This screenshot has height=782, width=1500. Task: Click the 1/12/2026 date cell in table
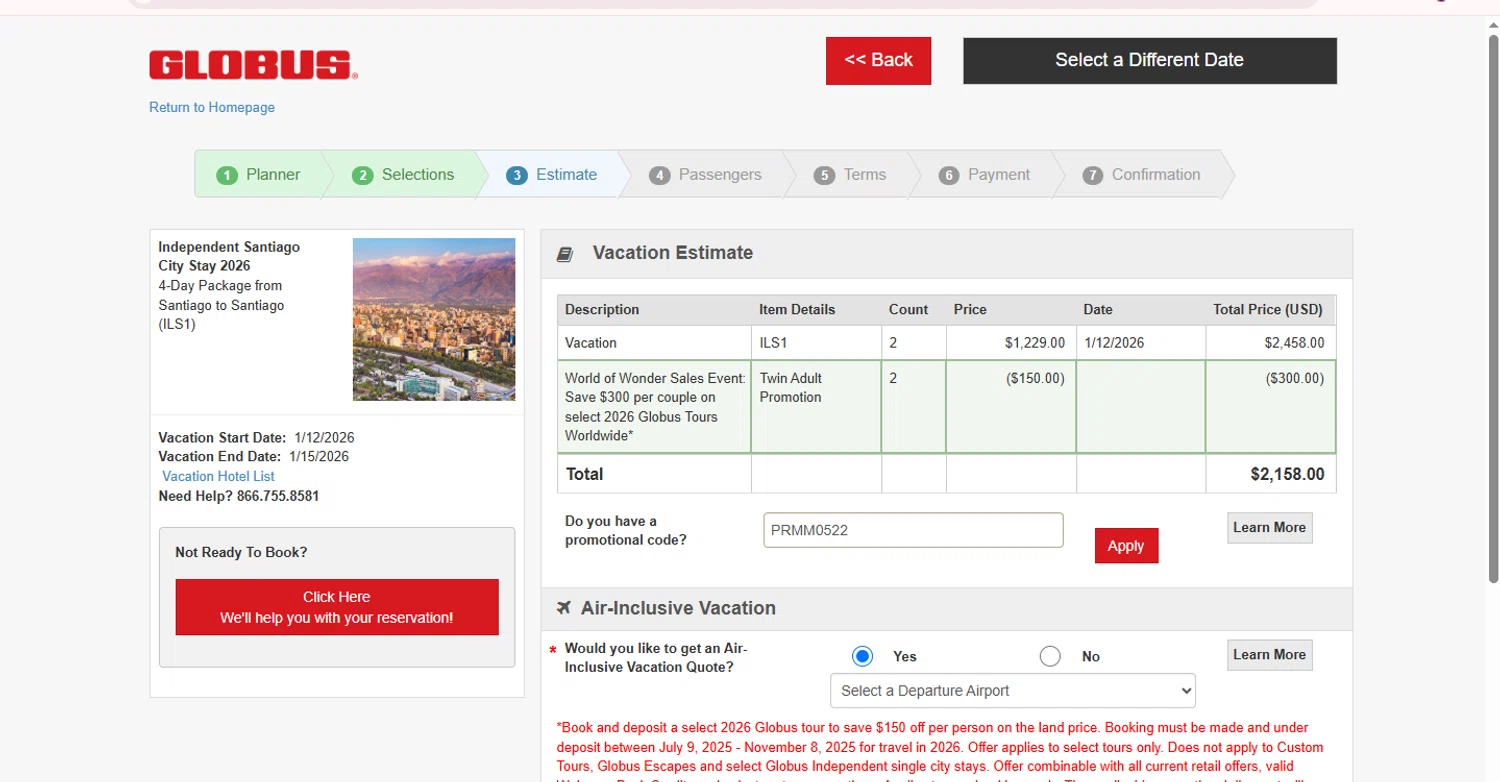tap(1141, 342)
